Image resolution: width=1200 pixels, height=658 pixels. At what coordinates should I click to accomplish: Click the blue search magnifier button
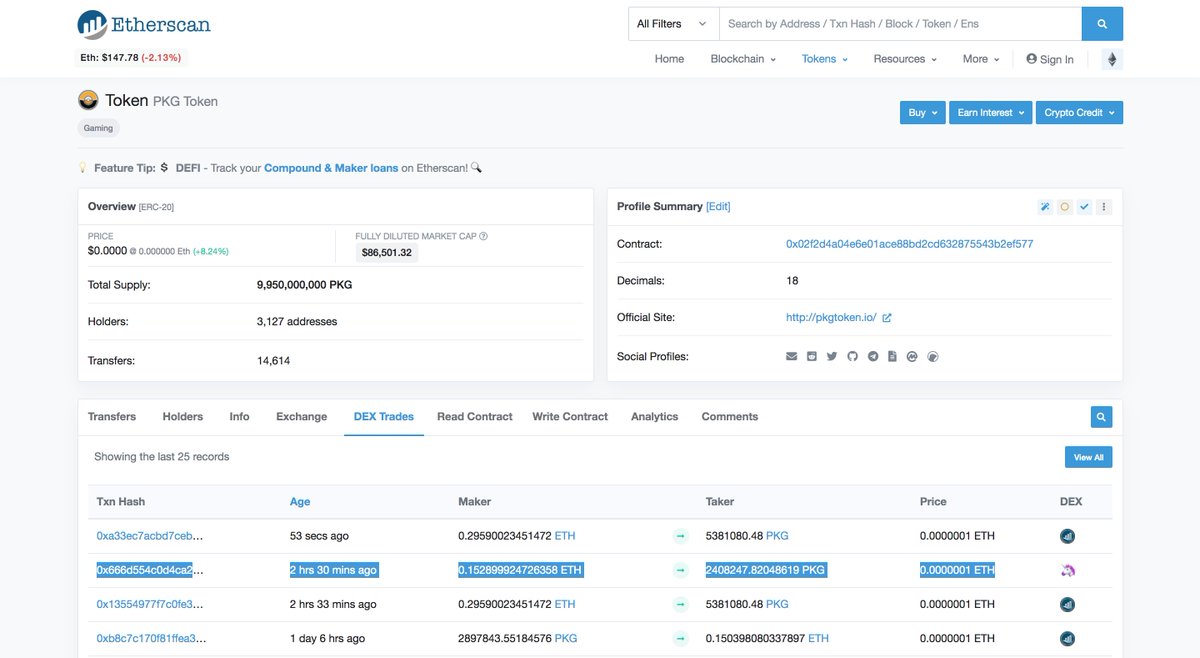[x=1102, y=24]
